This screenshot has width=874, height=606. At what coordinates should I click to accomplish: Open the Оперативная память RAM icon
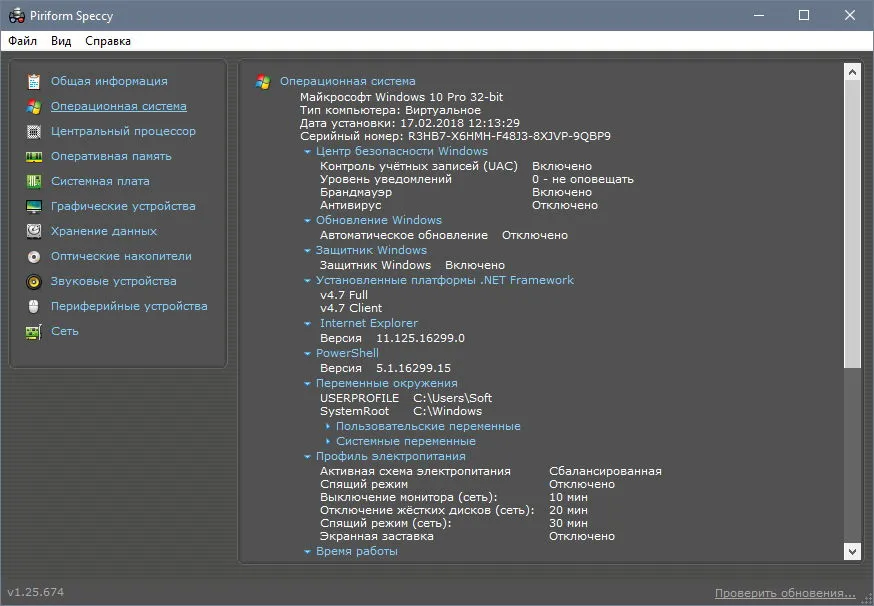click(34, 157)
